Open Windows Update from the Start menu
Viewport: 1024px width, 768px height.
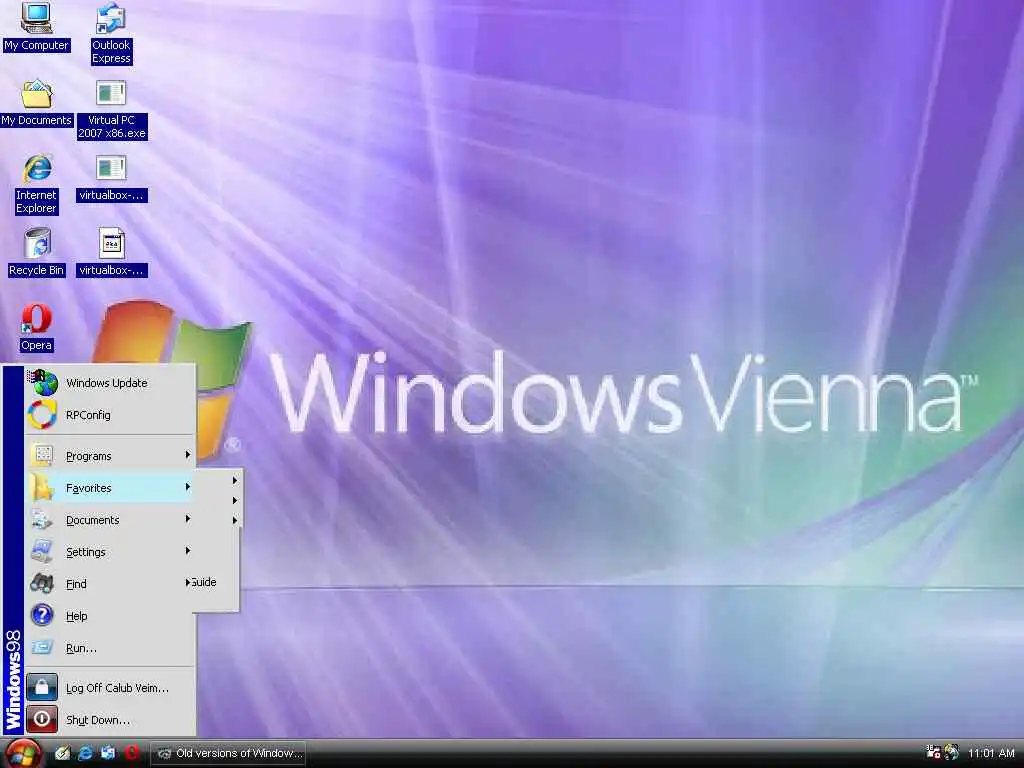(110, 383)
